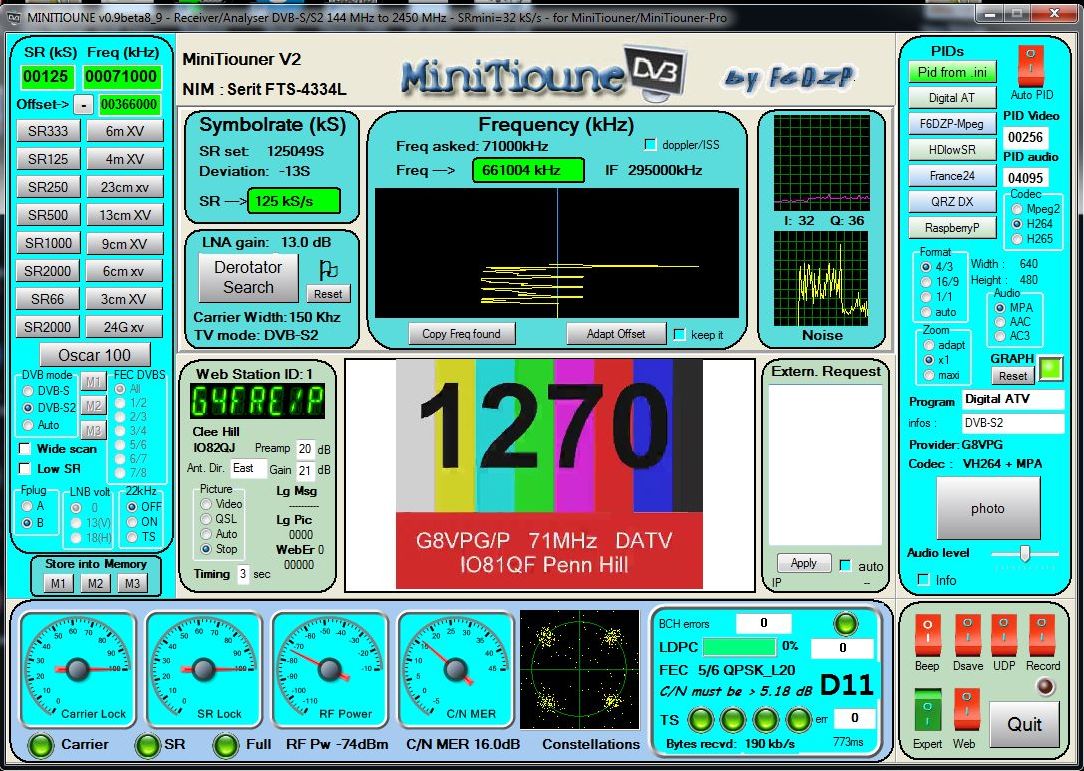Click the Pid from .ini button
Viewport: 1084px width, 771px height.
952,72
